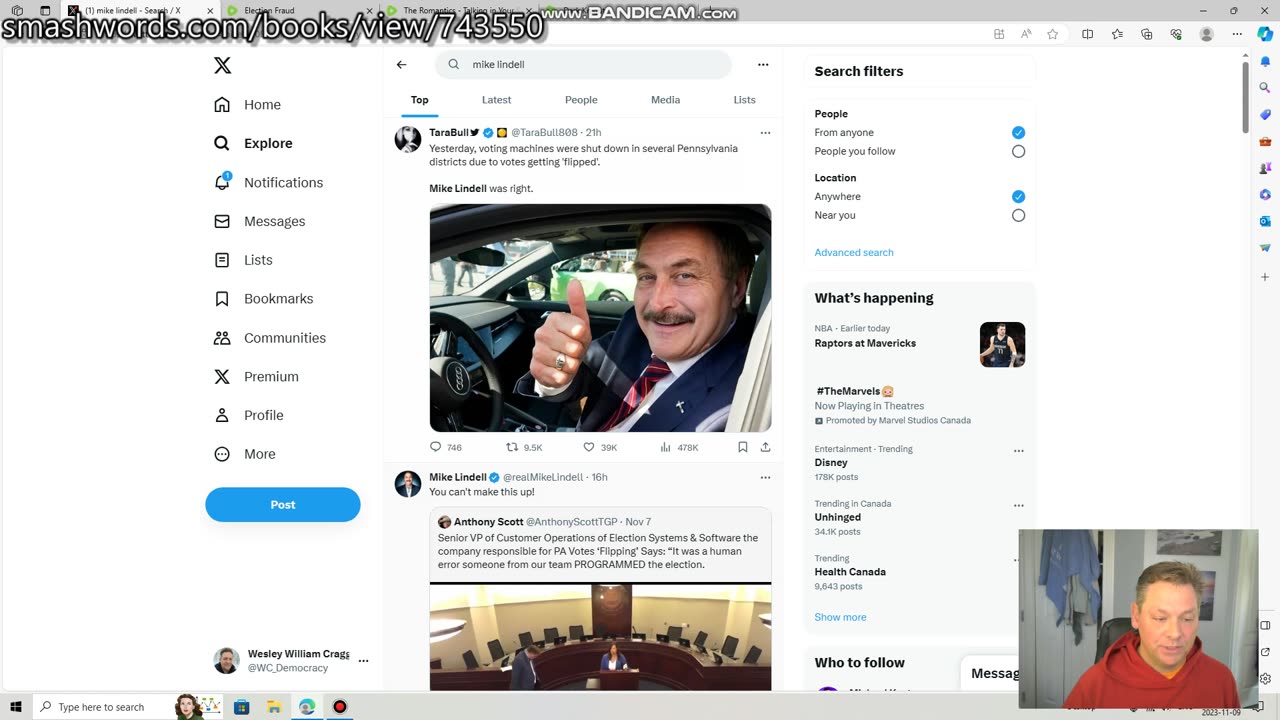
Task: Open more options for Unhinged trend
Action: [x=1019, y=505]
